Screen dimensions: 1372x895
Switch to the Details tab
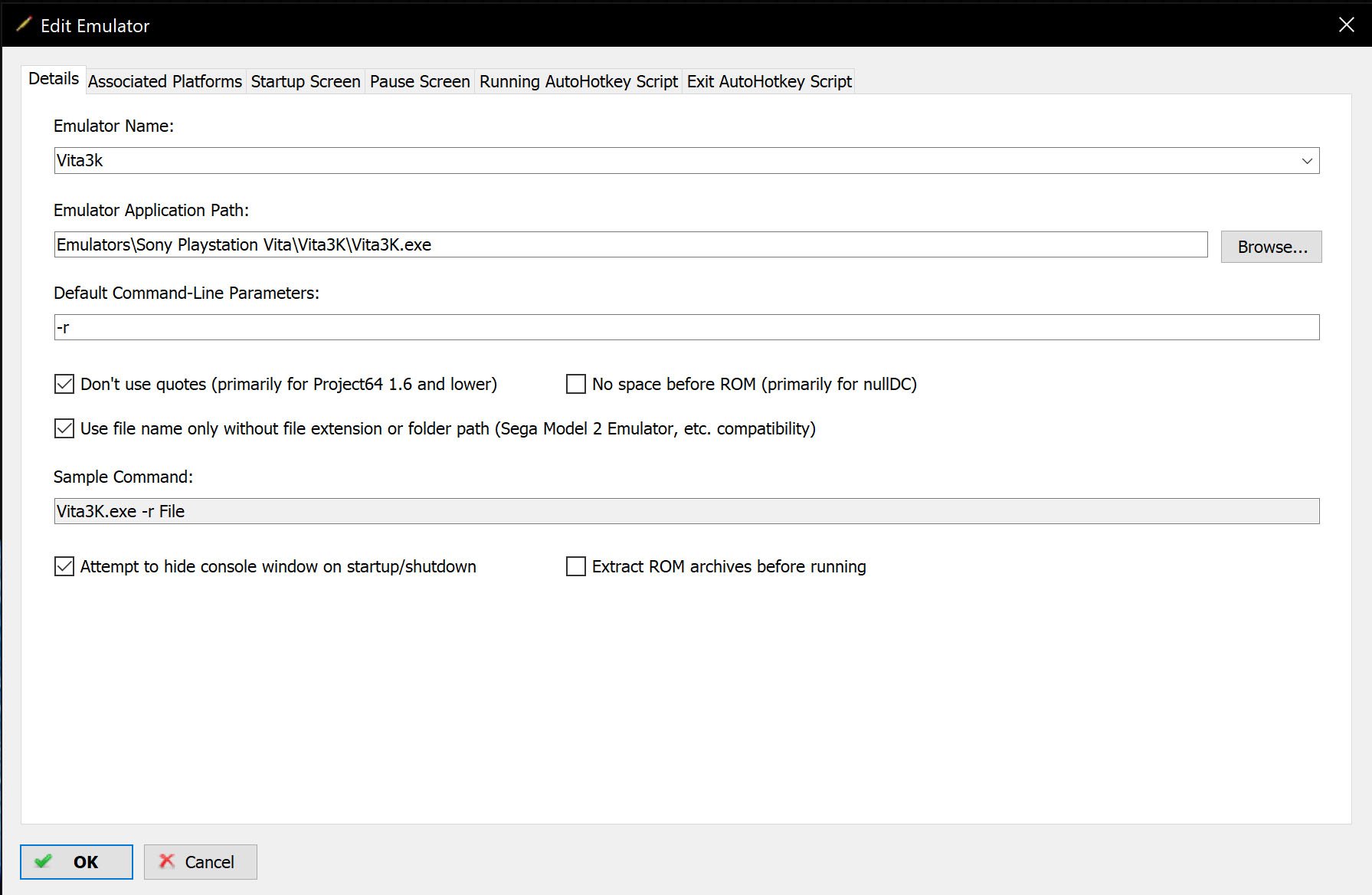(54, 79)
